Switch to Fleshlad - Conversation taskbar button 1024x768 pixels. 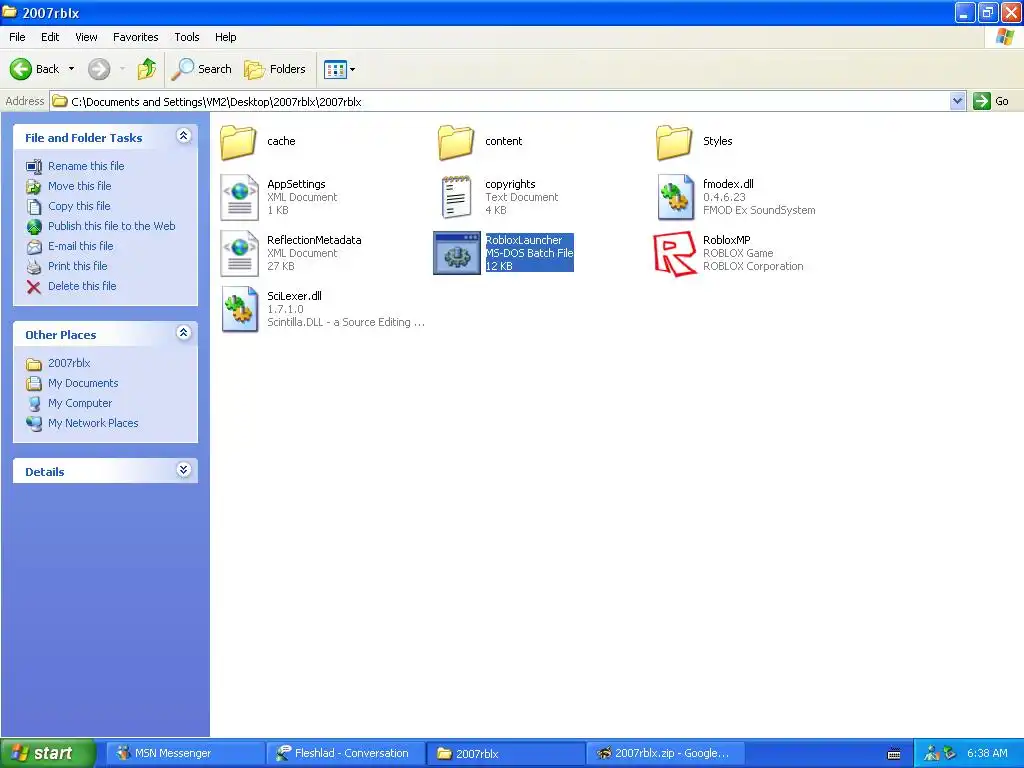click(344, 754)
